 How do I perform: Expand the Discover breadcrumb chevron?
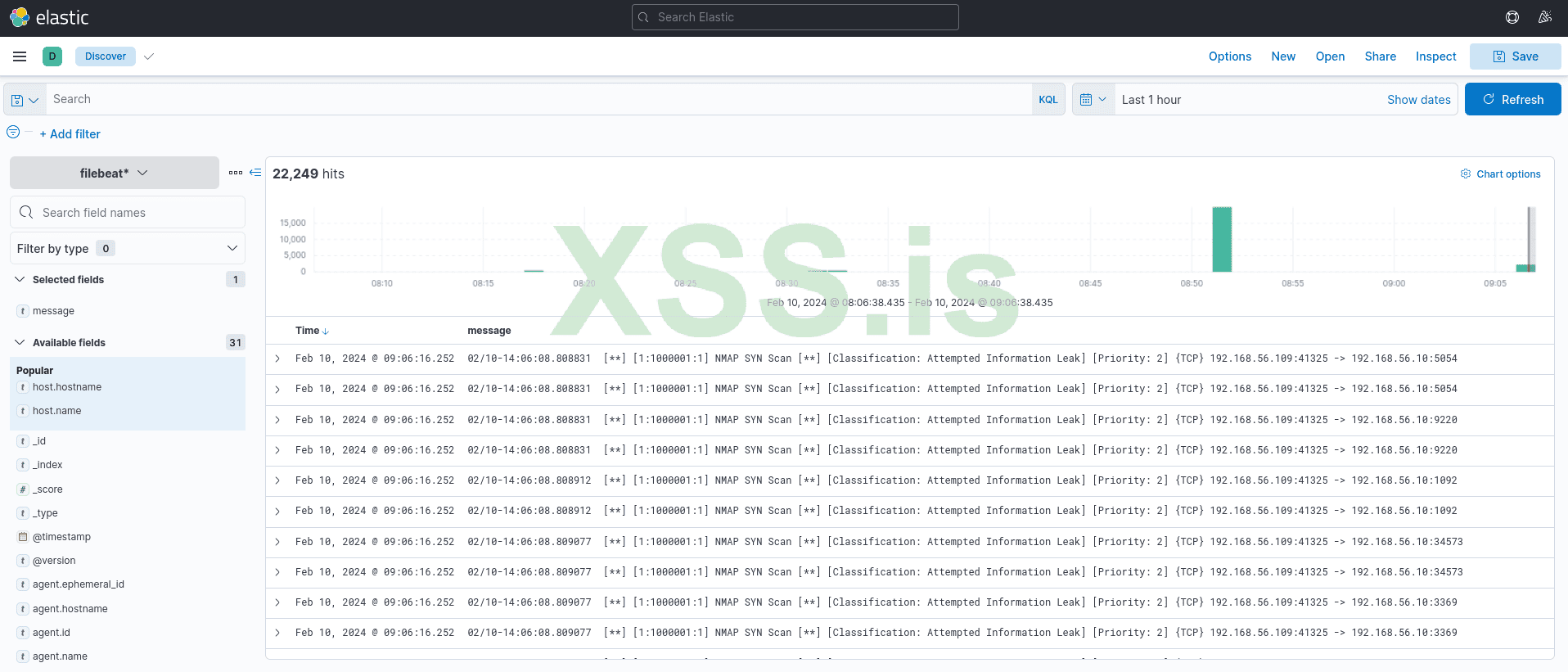coord(149,56)
